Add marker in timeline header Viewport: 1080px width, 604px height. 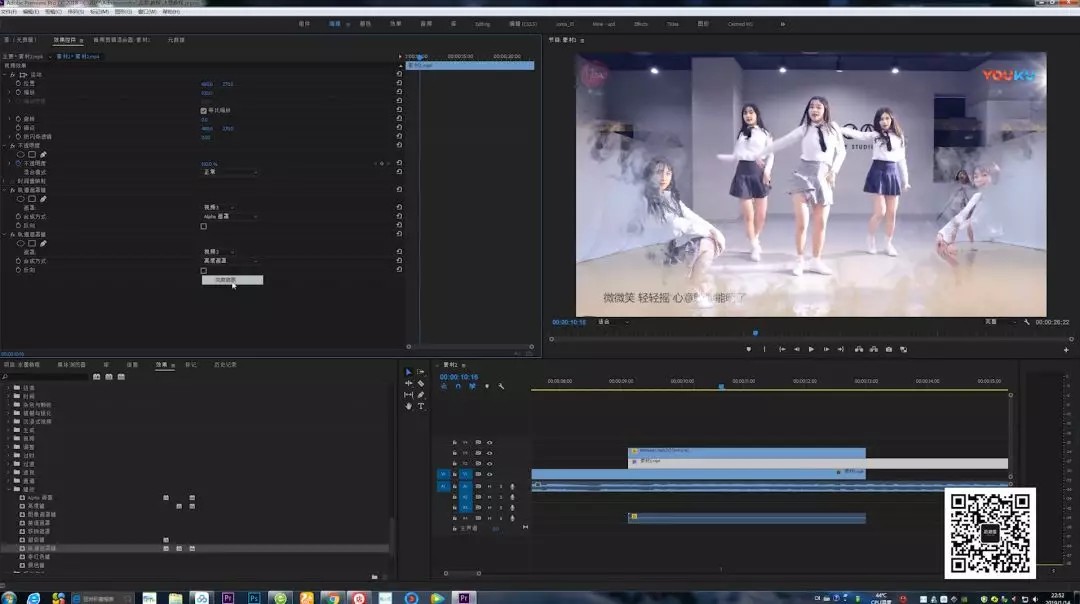pos(487,386)
